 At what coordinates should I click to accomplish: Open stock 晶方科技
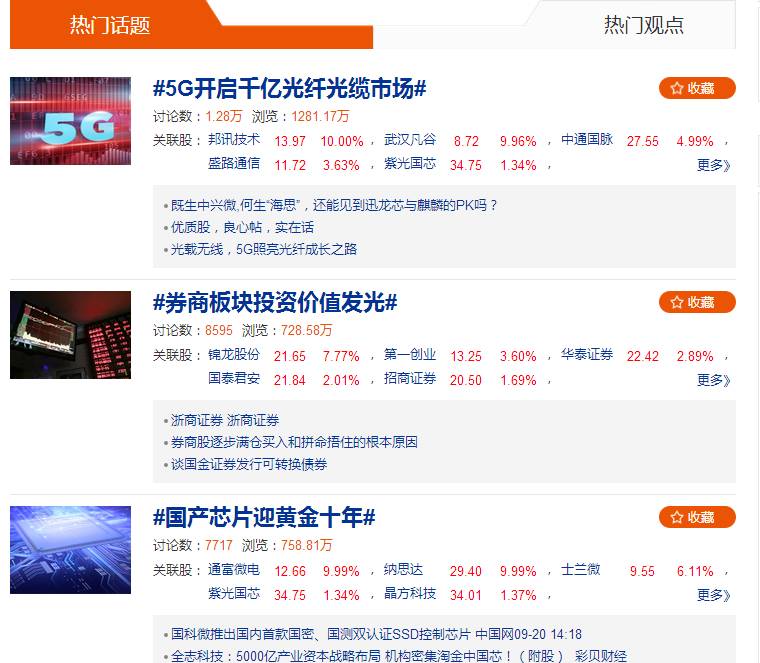(x=410, y=593)
